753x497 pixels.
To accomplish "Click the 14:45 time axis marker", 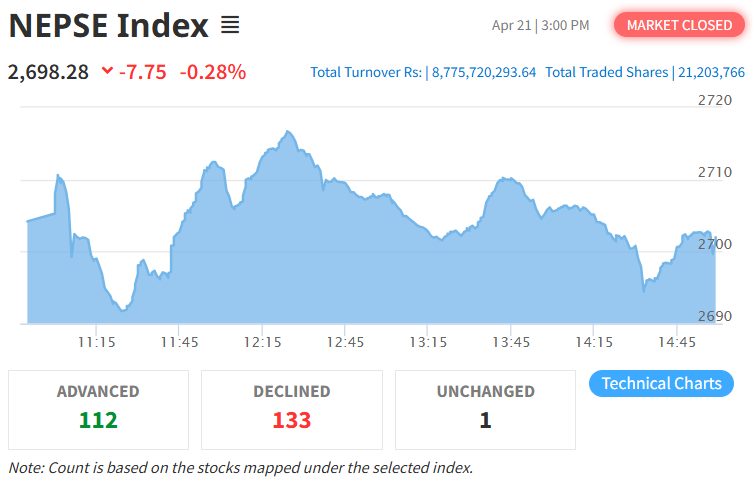I will point(677,342).
